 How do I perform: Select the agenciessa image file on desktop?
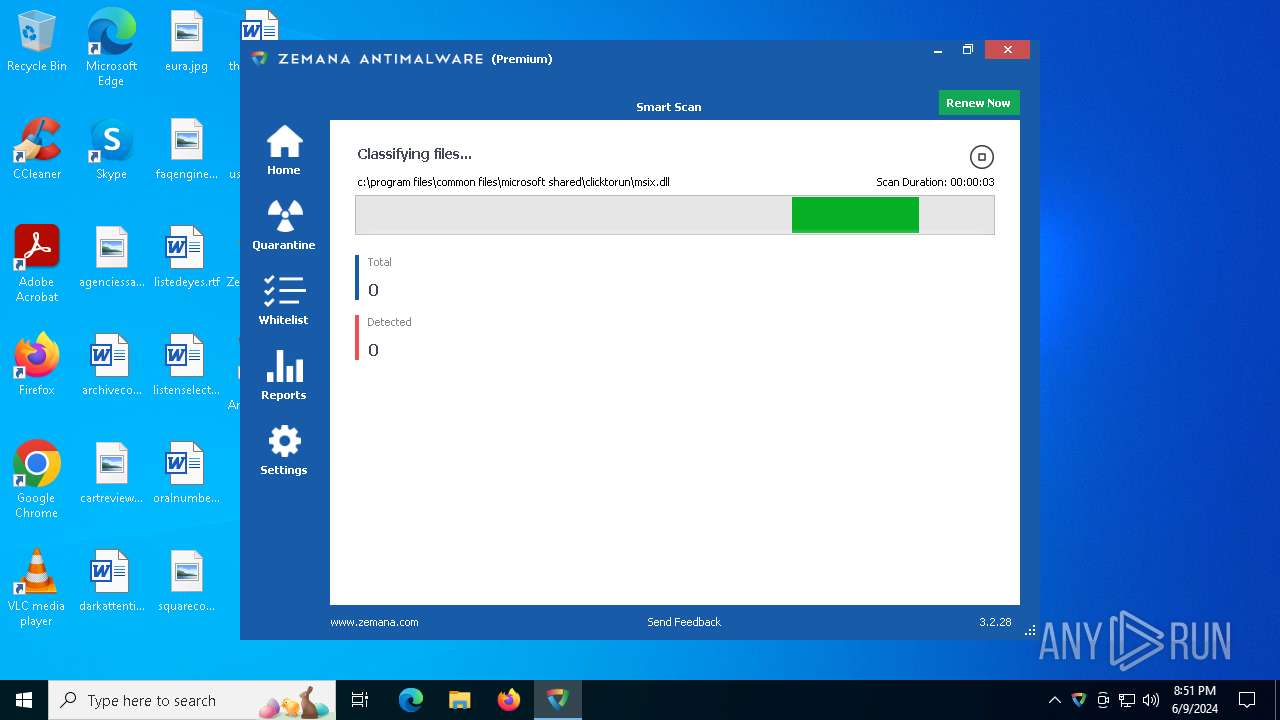[111, 258]
